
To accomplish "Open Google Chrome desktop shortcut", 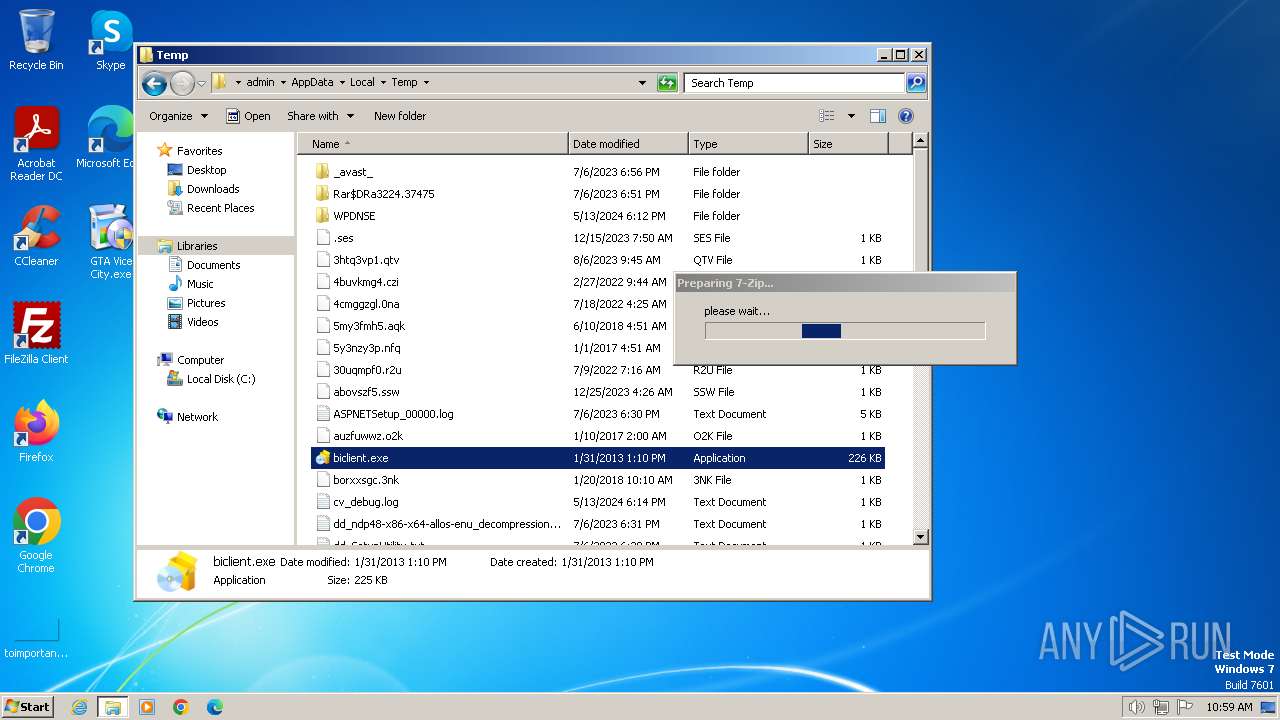I will [x=36, y=536].
